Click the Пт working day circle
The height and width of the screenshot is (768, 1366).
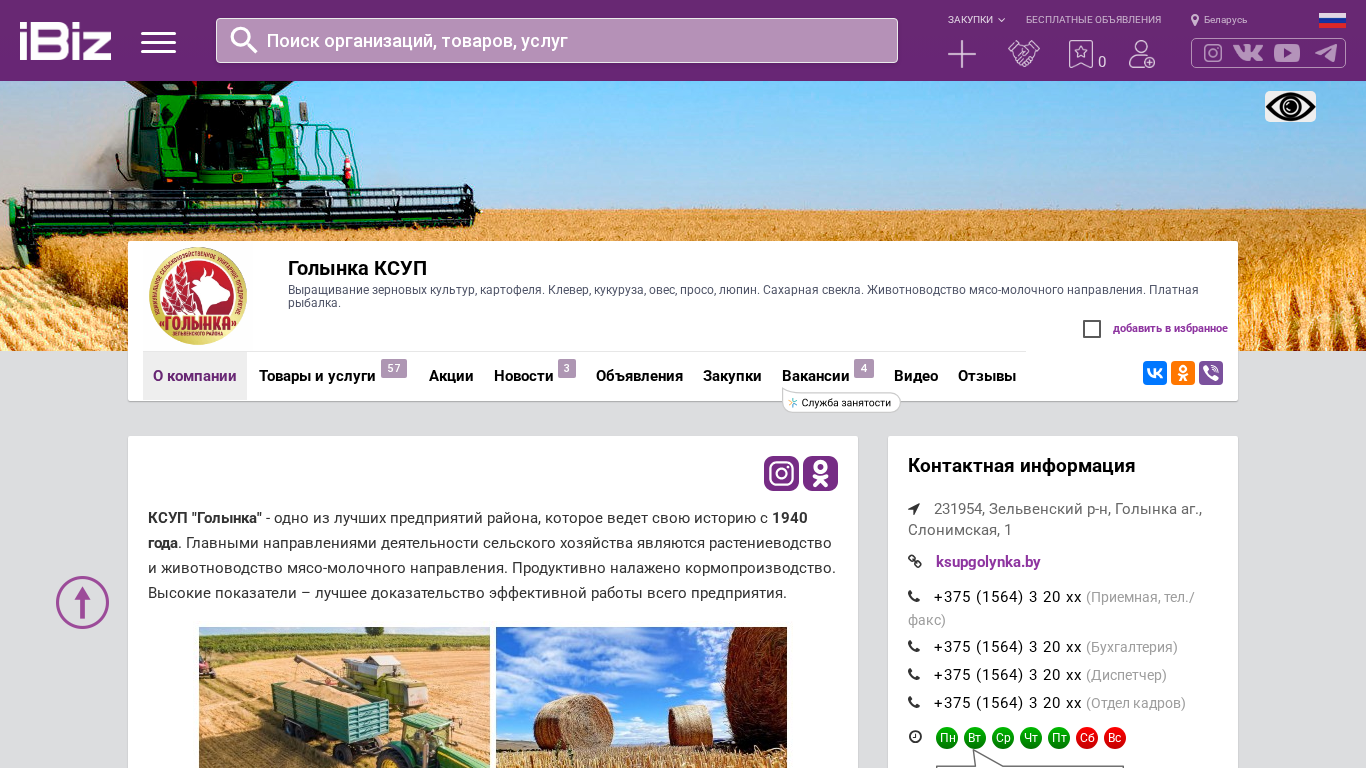click(1059, 738)
